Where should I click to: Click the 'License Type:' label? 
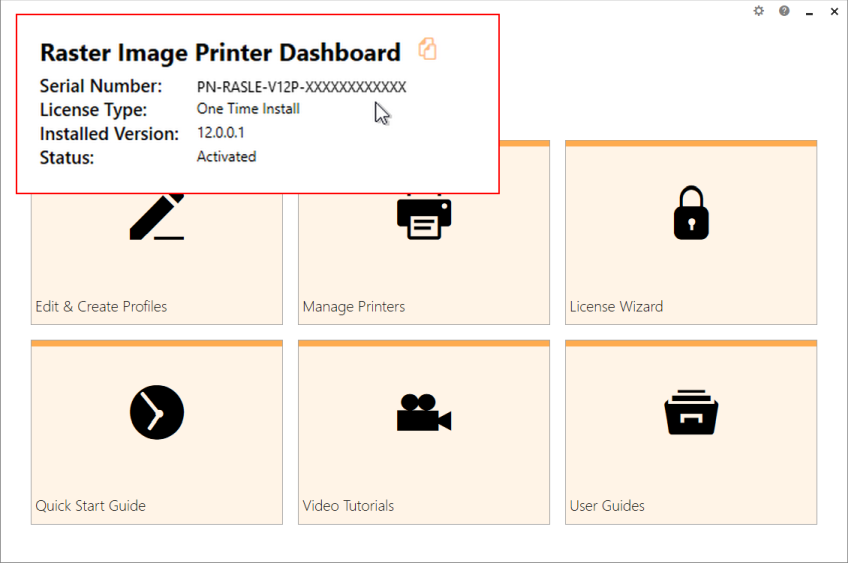point(93,110)
